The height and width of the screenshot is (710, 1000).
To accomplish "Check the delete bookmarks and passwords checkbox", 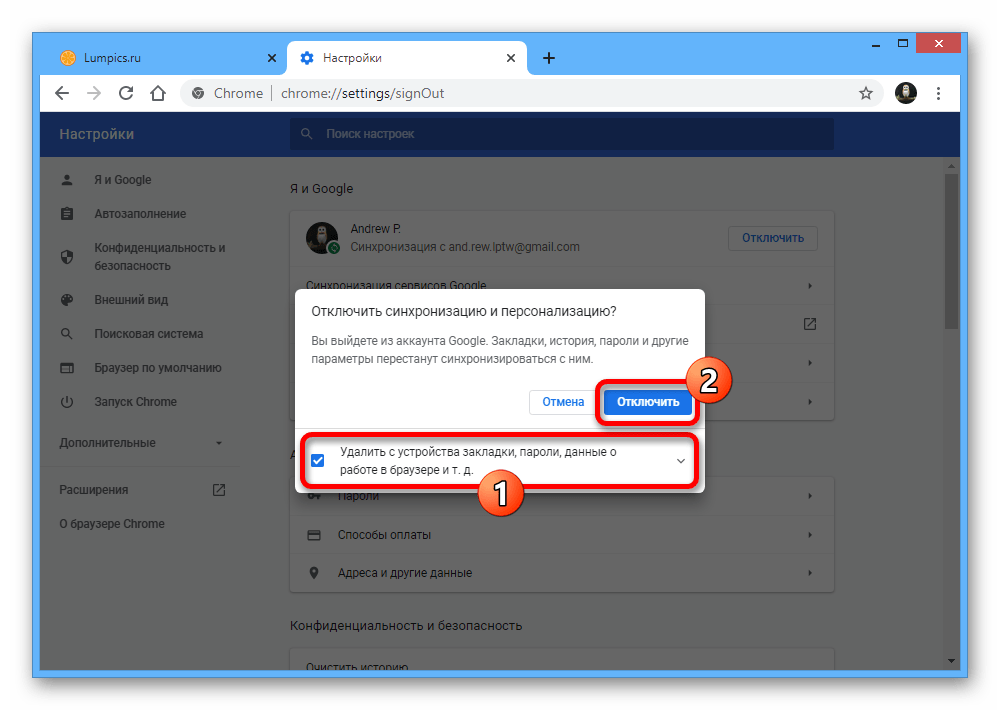I will pyautogui.click(x=318, y=461).
